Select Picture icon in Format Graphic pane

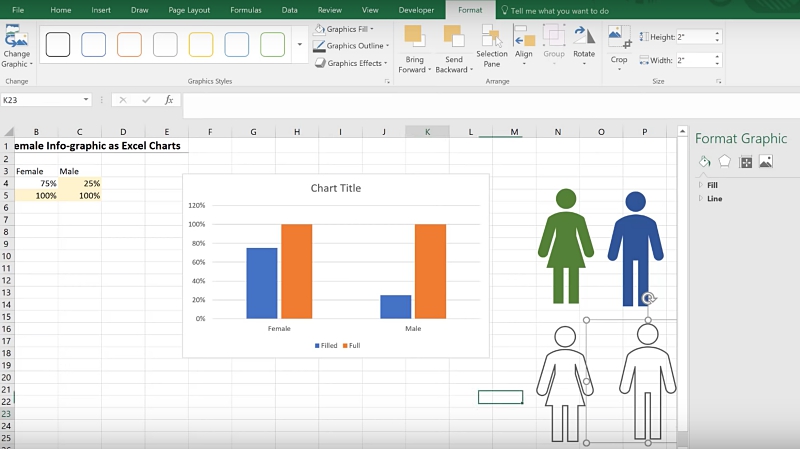766,162
